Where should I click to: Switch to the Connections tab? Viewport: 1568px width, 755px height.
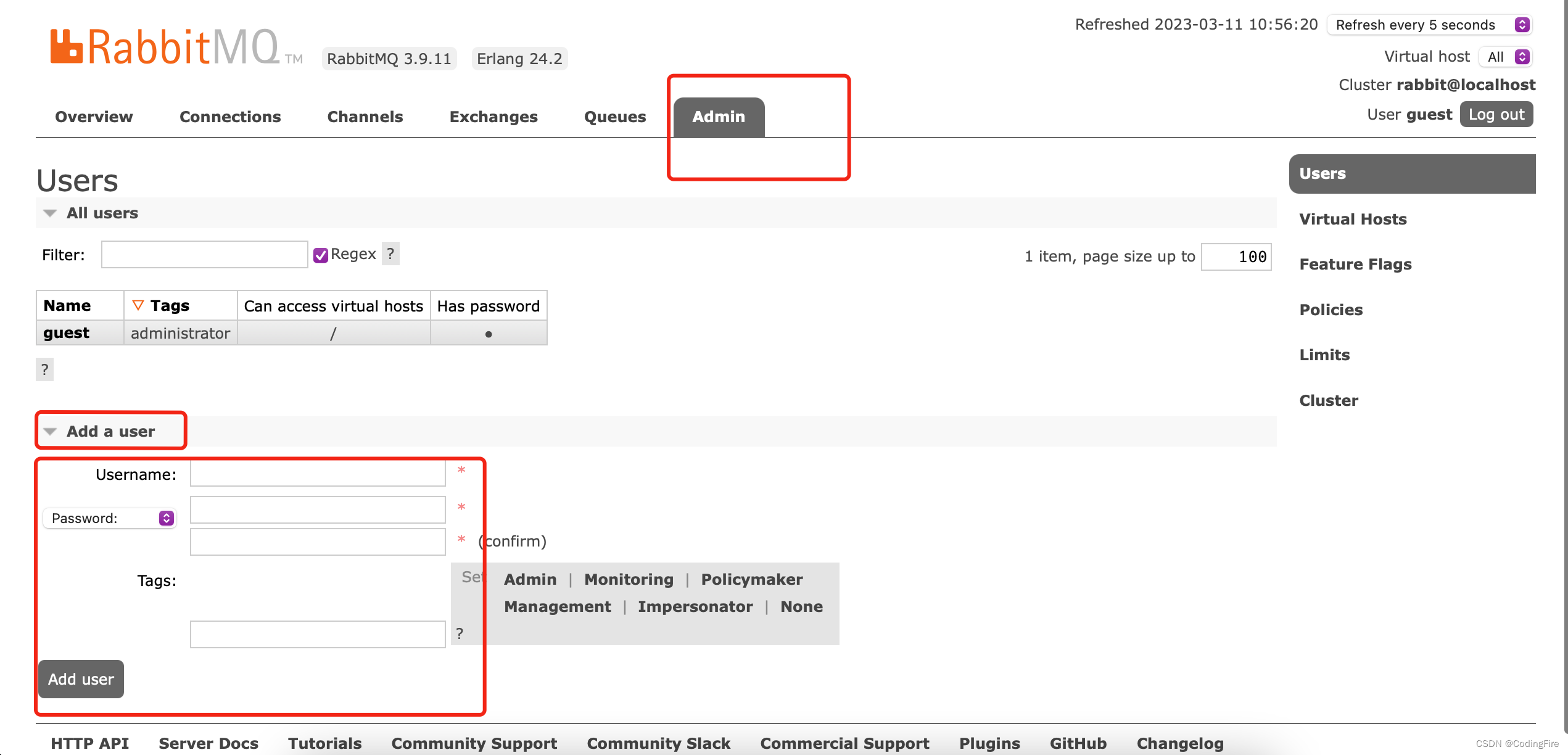[230, 117]
